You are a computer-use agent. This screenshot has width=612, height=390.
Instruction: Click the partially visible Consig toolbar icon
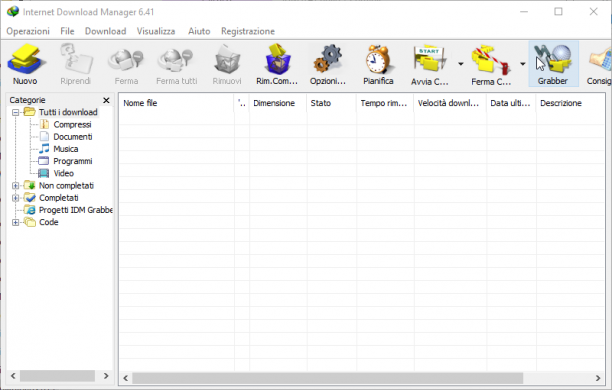pyautogui.click(x=601, y=59)
